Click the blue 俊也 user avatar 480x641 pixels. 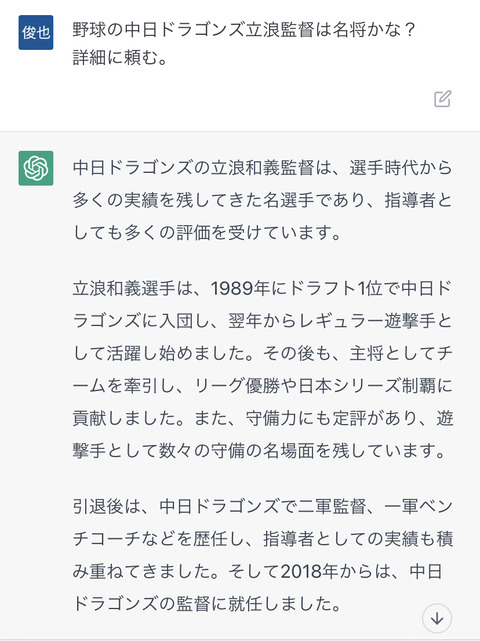[x=36, y=32]
